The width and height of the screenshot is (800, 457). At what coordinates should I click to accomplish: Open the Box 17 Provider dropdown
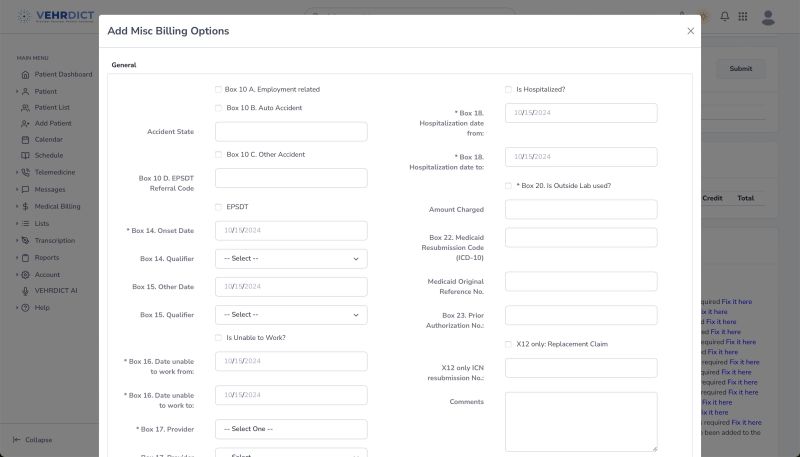(x=291, y=429)
